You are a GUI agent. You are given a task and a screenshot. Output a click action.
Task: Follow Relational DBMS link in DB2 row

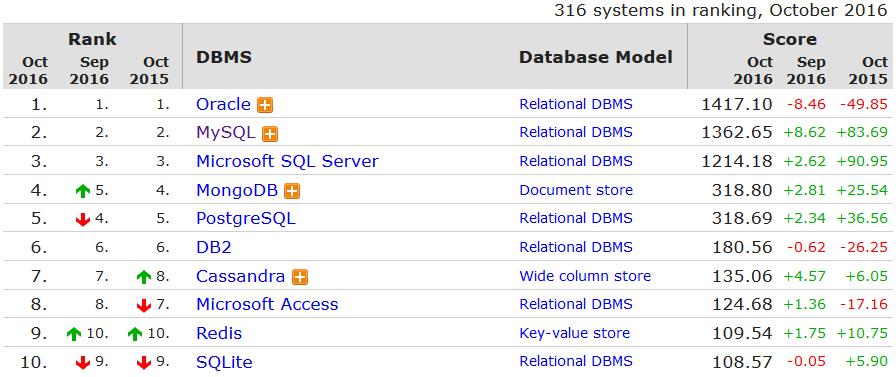pyautogui.click(x=576, y=248)
